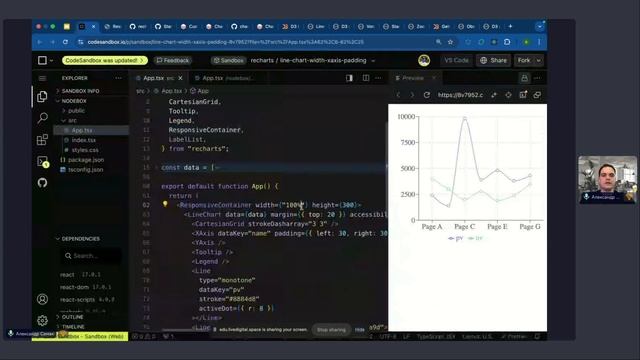Click the dependencies search field
Viewport: 640px width, 360px height.
point(91,256)
